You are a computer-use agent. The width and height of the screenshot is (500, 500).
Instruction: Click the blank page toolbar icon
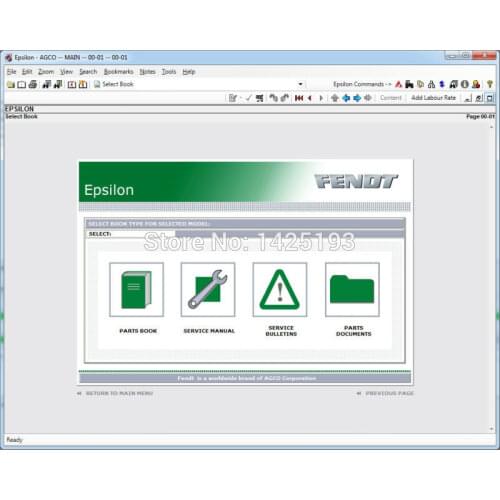coord(22,84)
